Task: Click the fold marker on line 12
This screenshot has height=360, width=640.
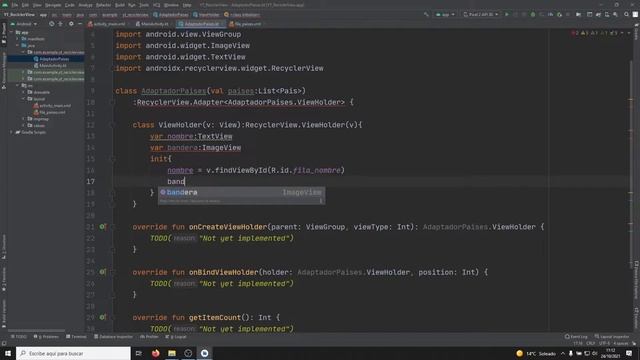Action: [112, 125]
